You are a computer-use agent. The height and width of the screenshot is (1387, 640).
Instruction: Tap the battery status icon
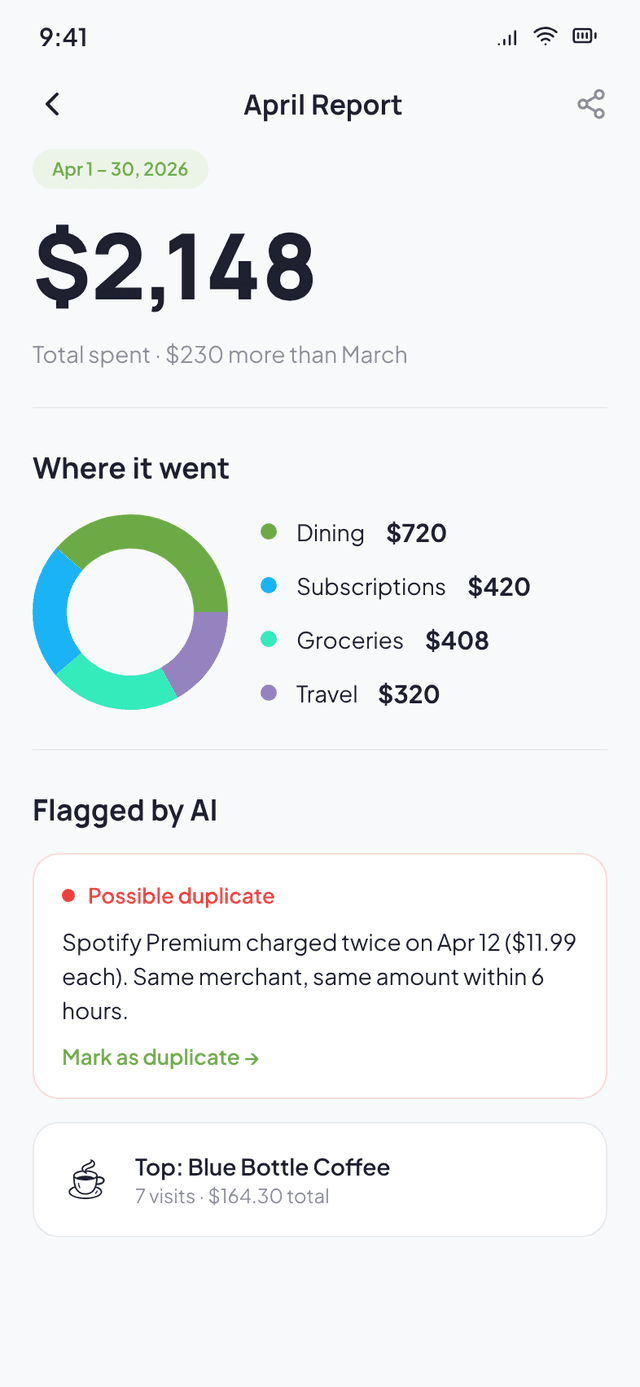pos(584,37)
